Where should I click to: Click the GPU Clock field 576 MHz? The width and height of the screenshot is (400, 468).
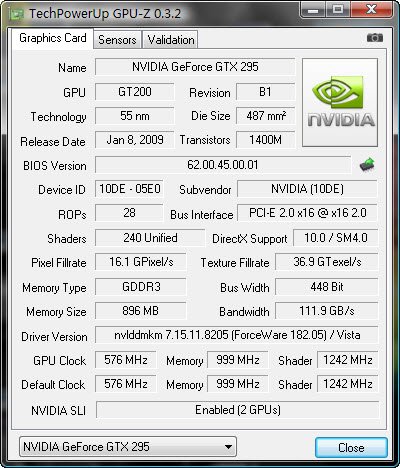126,360
